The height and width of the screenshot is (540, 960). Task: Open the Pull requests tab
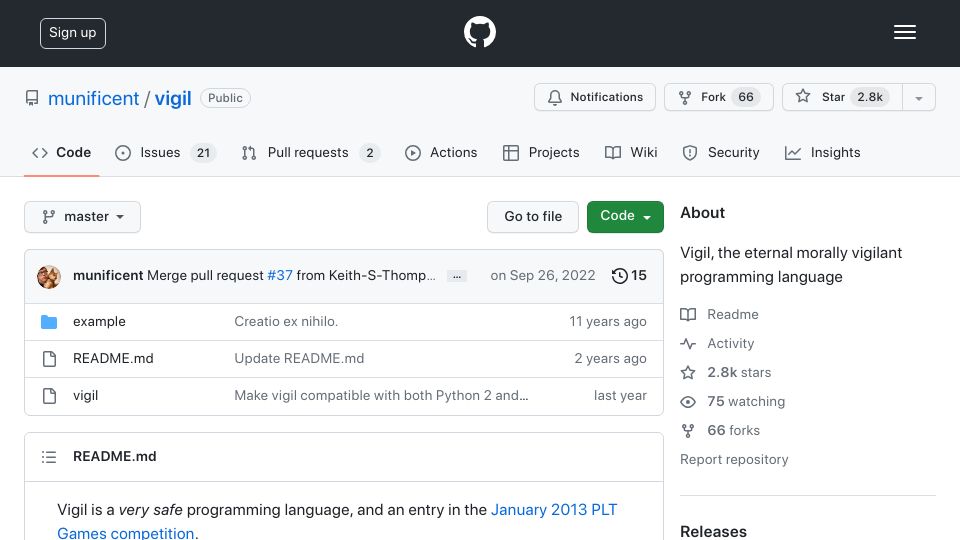(310, 152)
